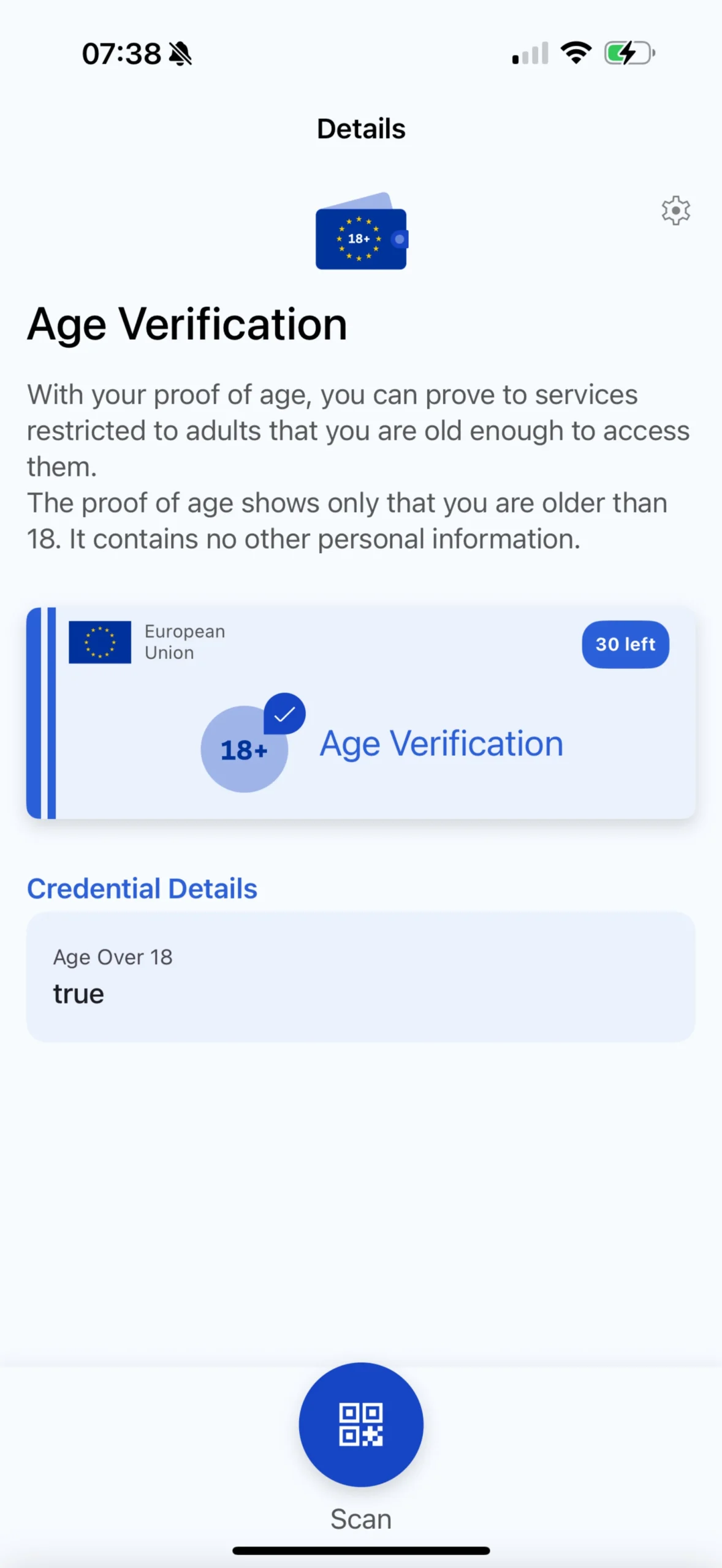Image resolution: width=722 pixels, height=1568 pixels.
Task: Tap the battery charging indicator
Action: (629, 53)
